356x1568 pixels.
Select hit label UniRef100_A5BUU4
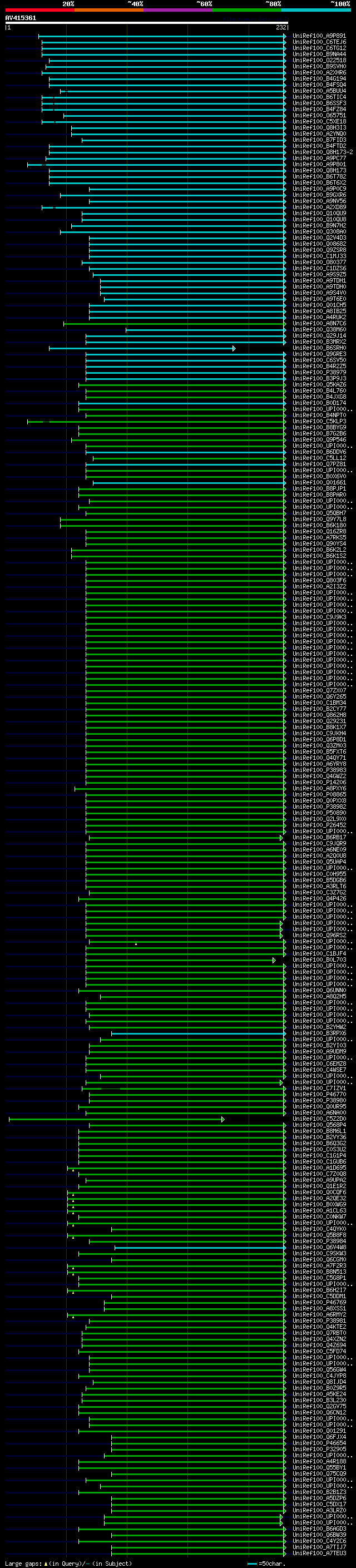coord(319,91)
